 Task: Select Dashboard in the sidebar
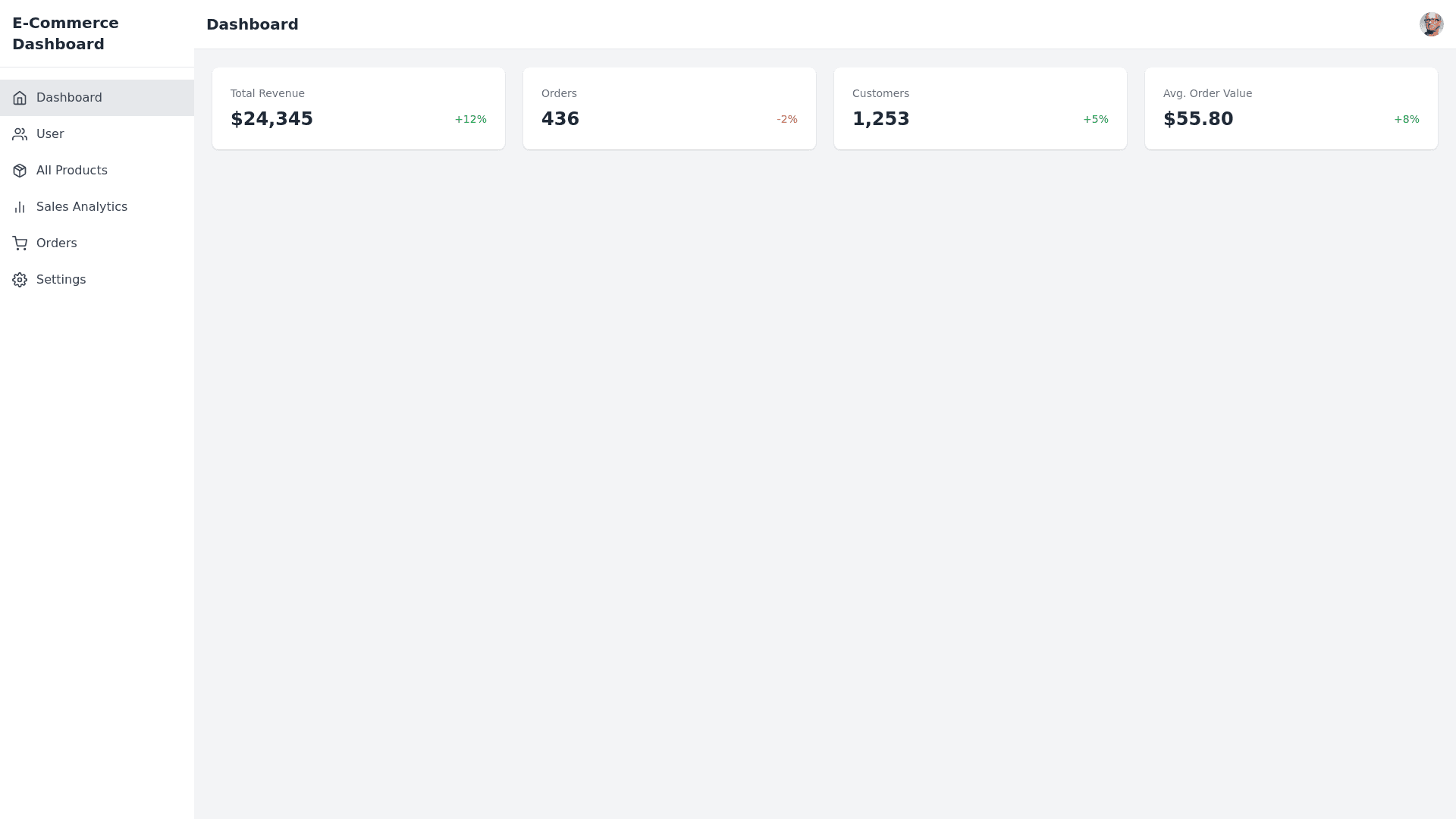(69, 98)
